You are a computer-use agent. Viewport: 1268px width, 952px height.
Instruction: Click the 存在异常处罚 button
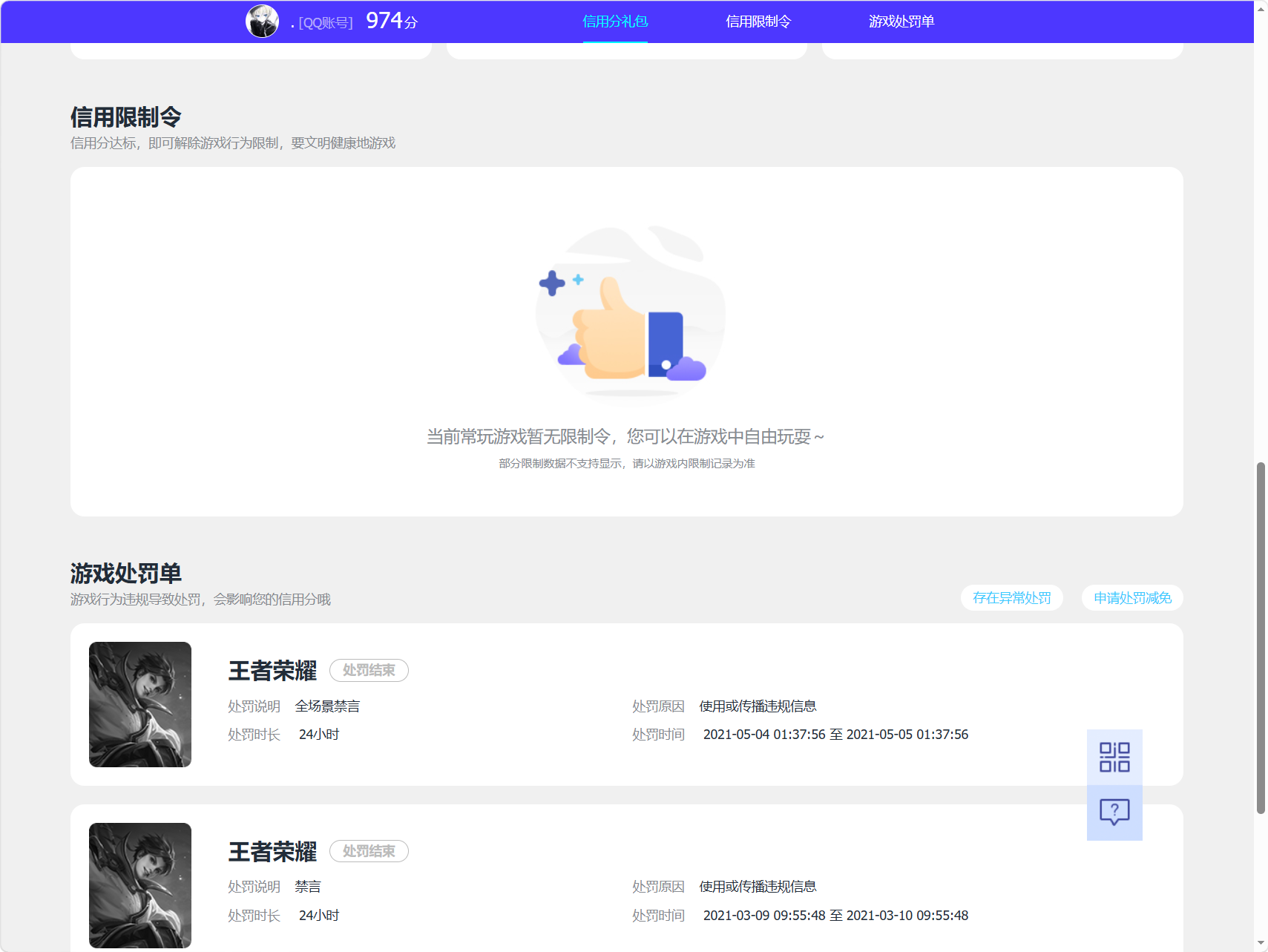tap(1012, 598)
